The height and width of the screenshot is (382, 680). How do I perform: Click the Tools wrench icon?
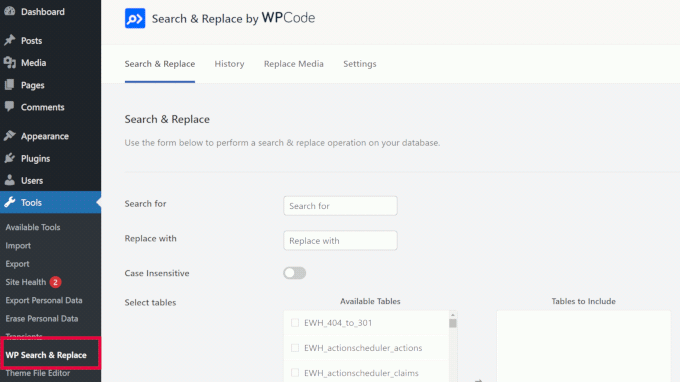click(x=10, y=202)
